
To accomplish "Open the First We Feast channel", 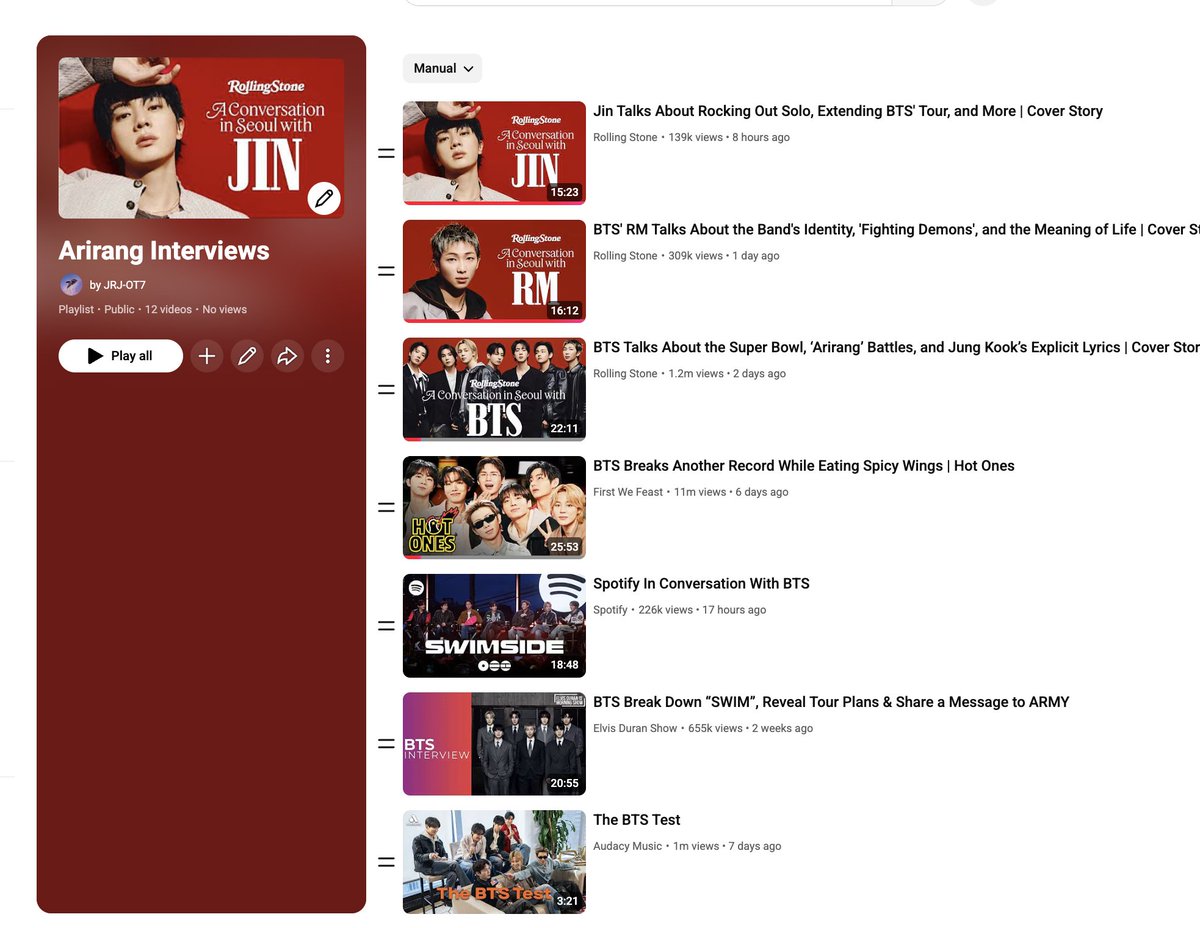I will pyautogui.click(x=628, y=492).
